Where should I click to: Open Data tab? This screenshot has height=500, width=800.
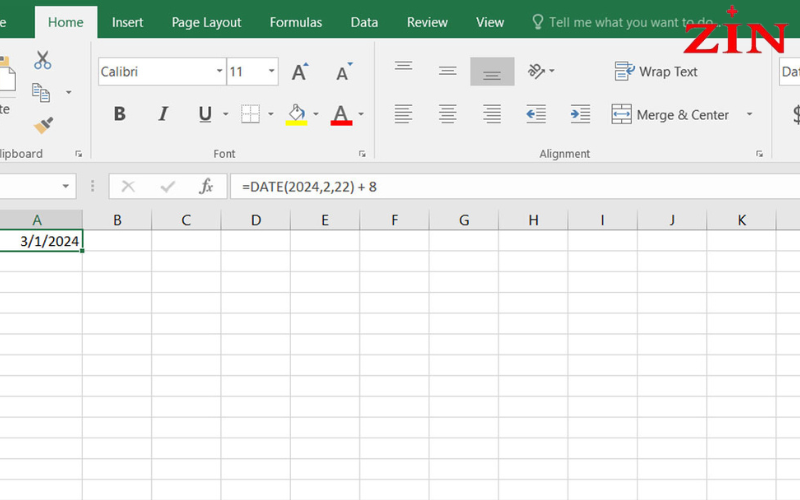click(364, 22)
